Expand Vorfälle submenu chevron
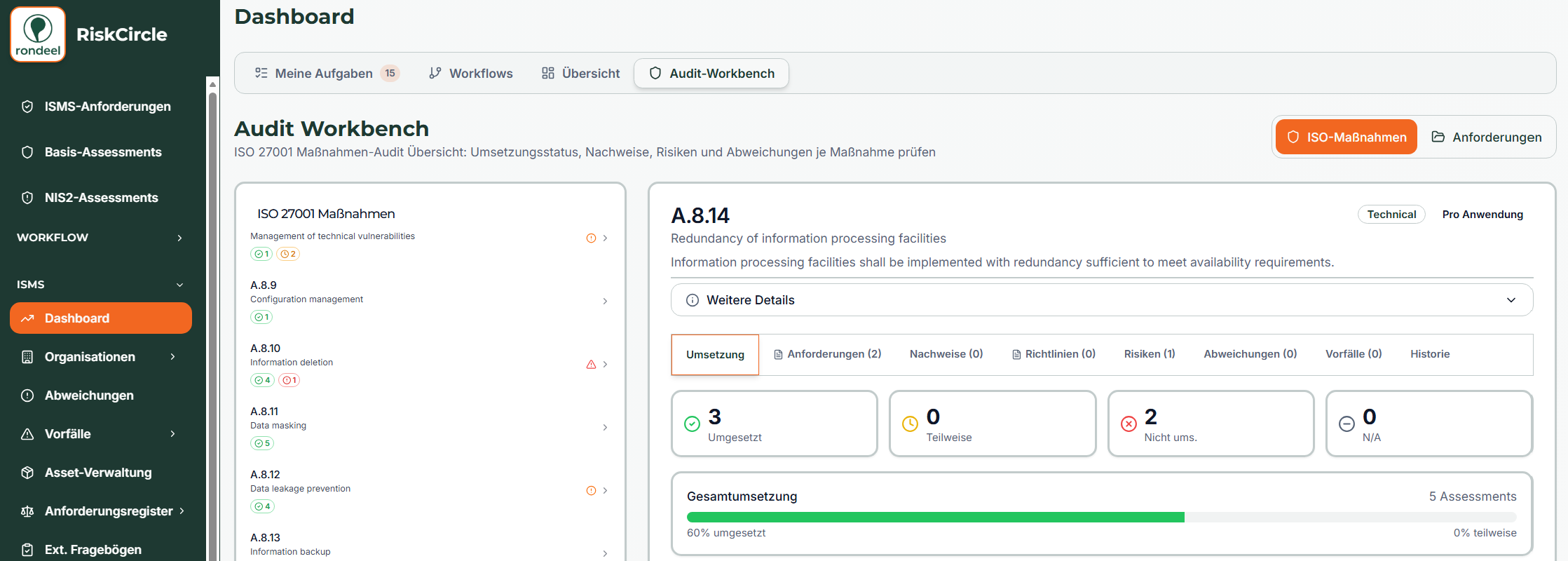The image size is (1568, 561). (173, 434)
